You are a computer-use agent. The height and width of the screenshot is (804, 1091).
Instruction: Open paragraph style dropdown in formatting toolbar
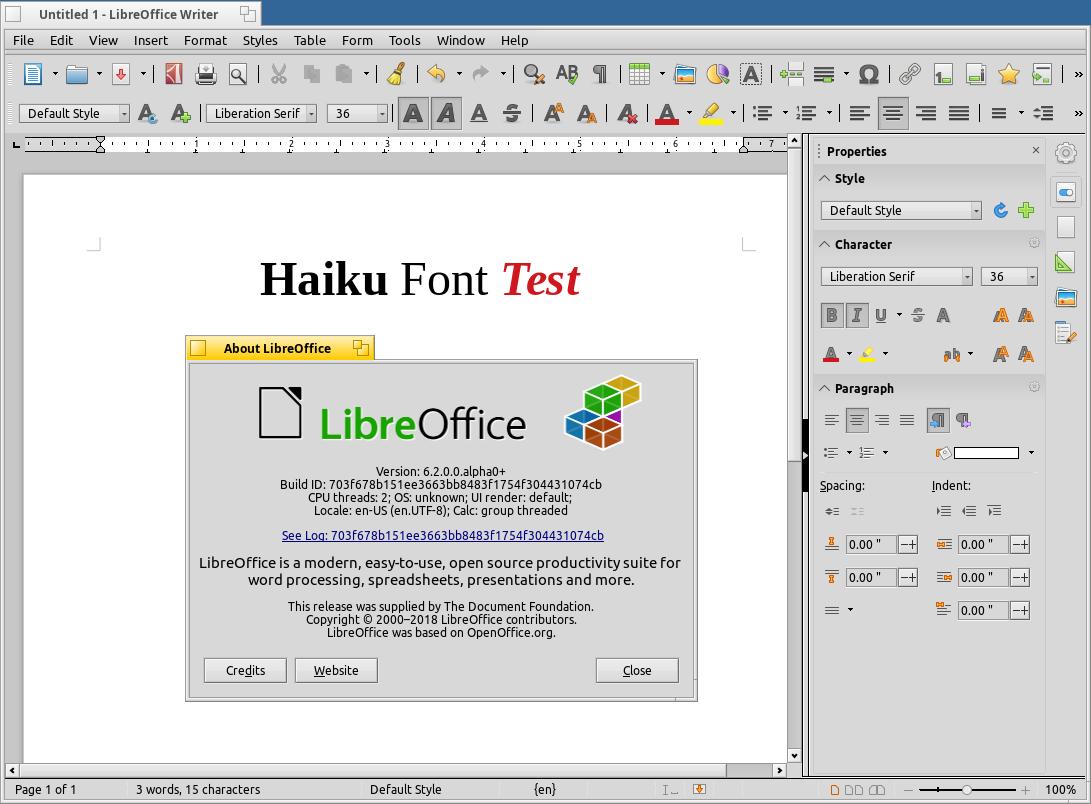(x=125, y=113)
